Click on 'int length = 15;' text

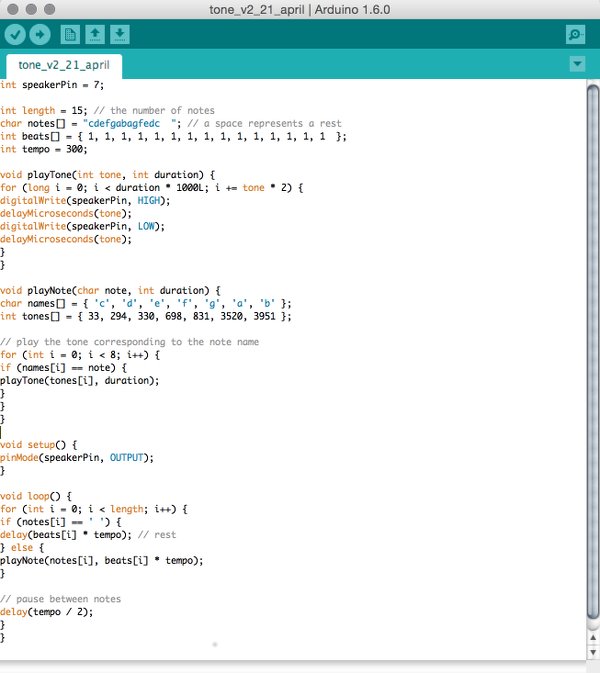click(x=43, y=111)
